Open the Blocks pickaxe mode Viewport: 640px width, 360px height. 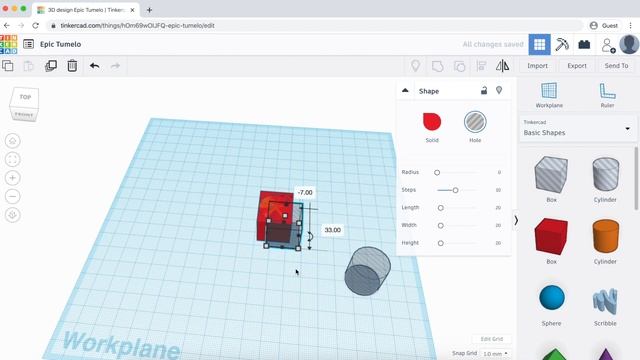[x=562, y=44]
